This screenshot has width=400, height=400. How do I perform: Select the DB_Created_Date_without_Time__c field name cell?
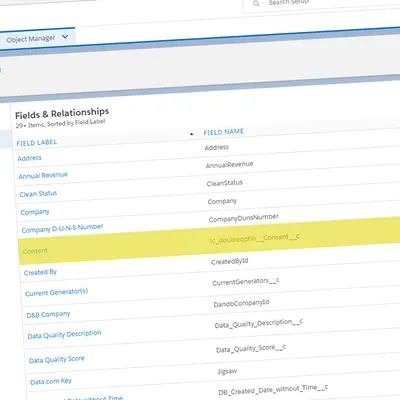(273, 390)
